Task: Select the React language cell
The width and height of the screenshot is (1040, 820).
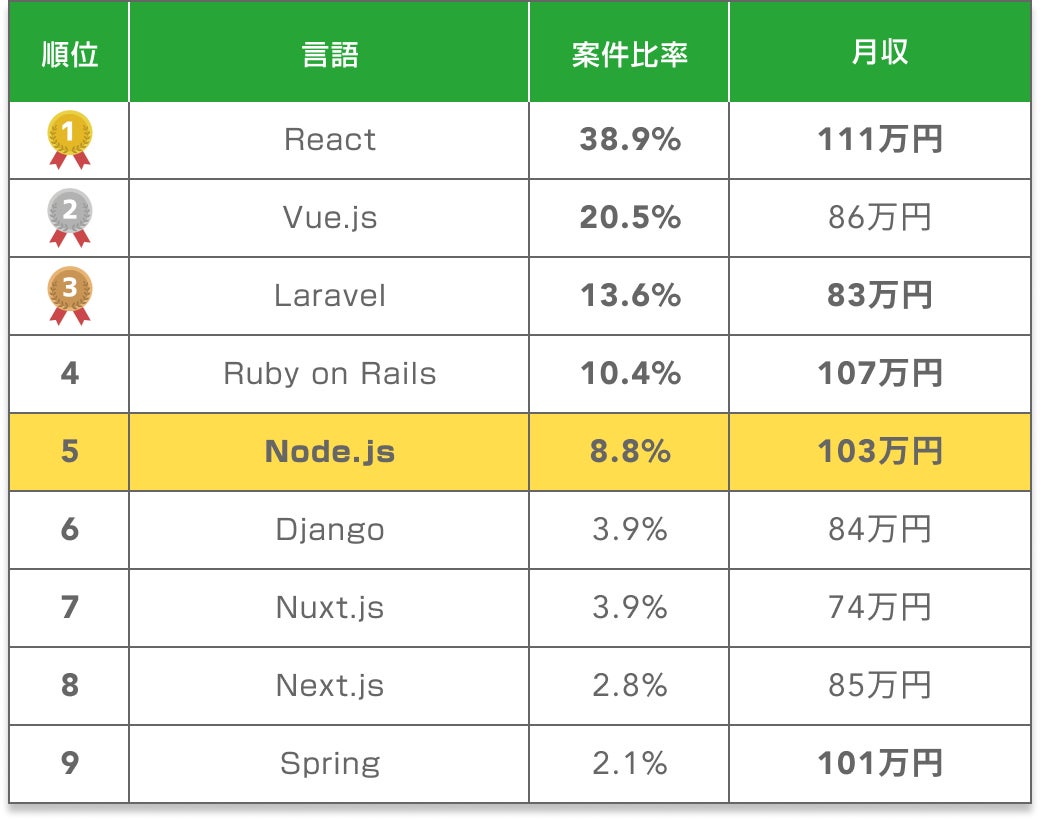Action: (x=329, y=140)
